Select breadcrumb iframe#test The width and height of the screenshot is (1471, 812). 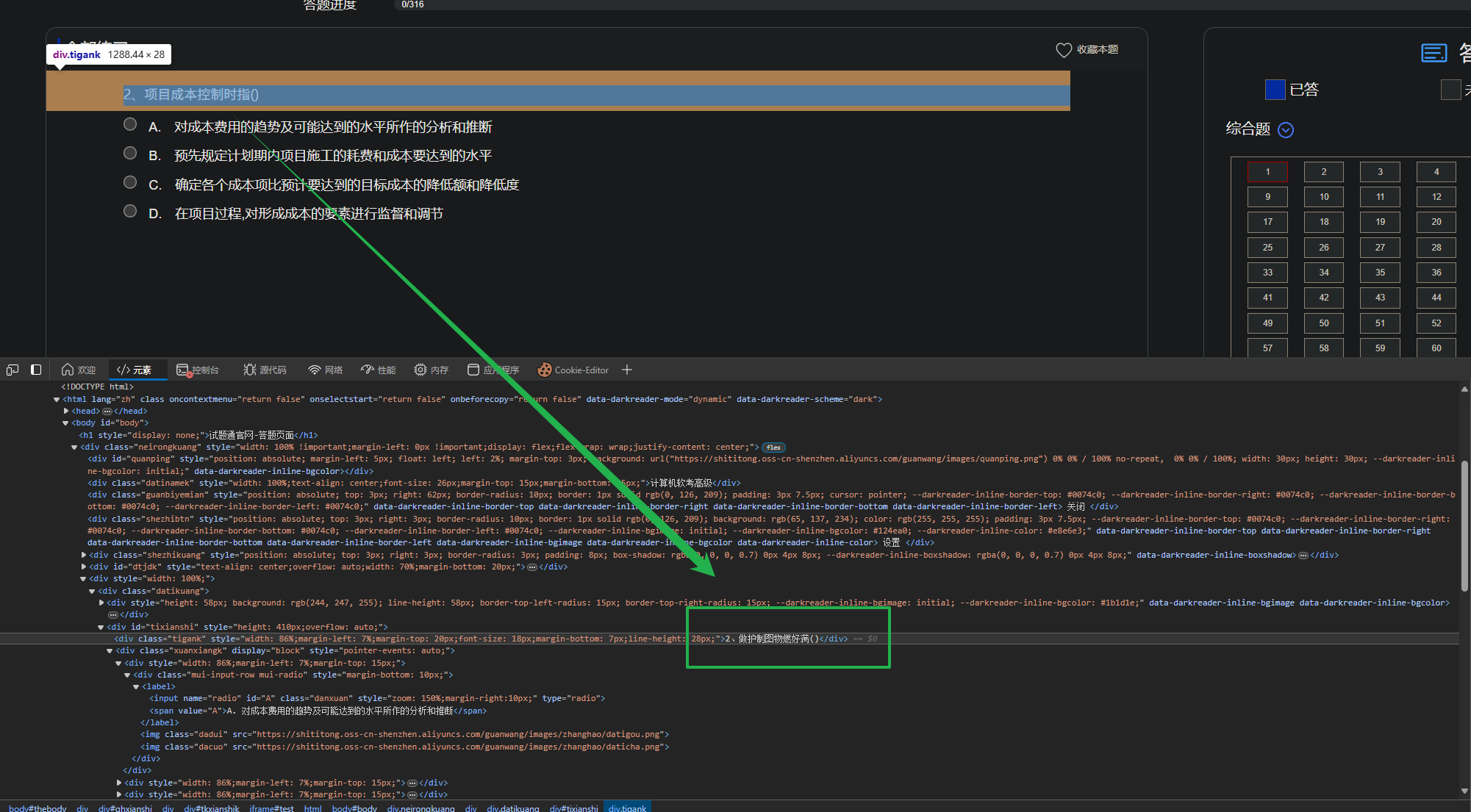(x=271, y=808)
